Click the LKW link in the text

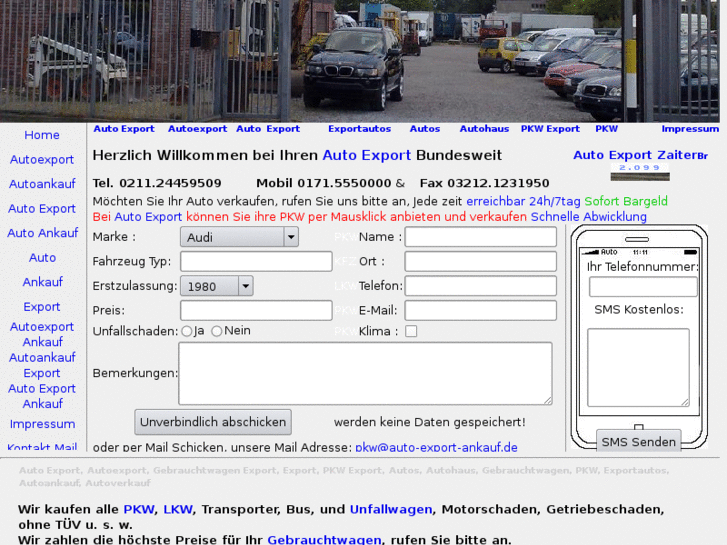[178, 509]
